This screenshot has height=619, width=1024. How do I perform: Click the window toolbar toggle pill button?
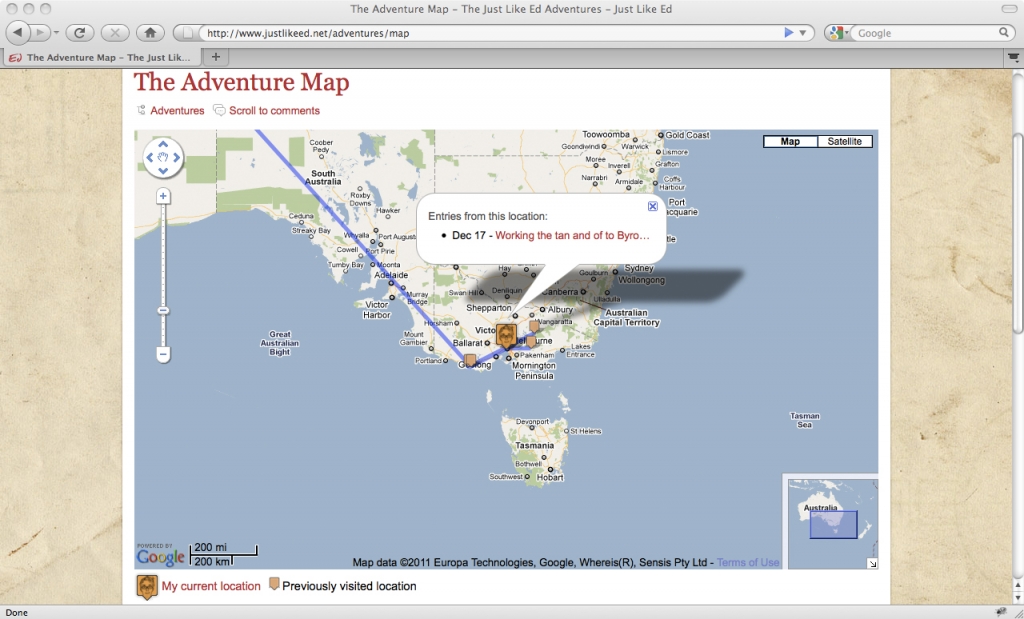tap(1009, 8)
